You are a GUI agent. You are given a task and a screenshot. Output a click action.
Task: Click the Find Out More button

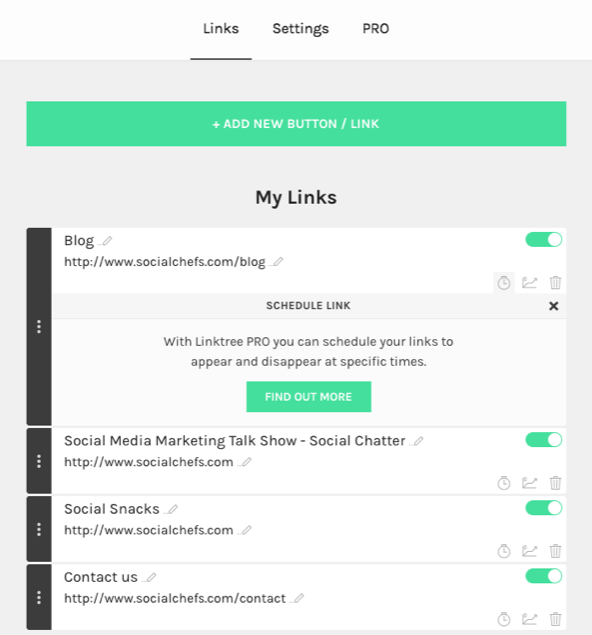point(309,396)
